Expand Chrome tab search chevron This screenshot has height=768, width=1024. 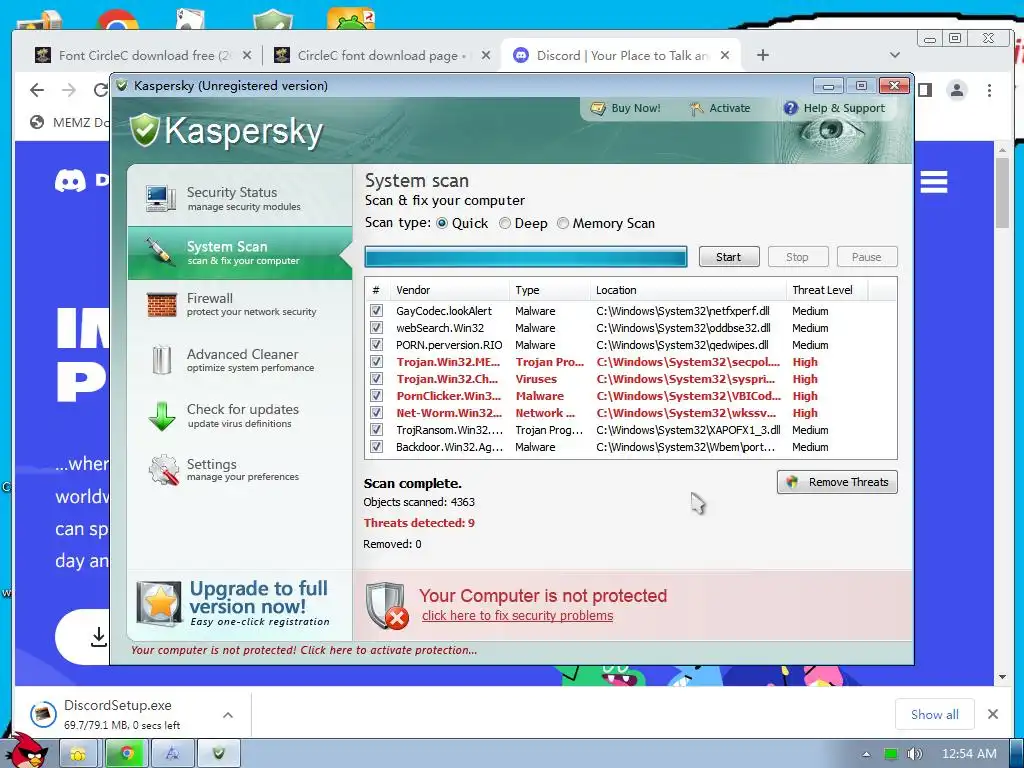895,56
